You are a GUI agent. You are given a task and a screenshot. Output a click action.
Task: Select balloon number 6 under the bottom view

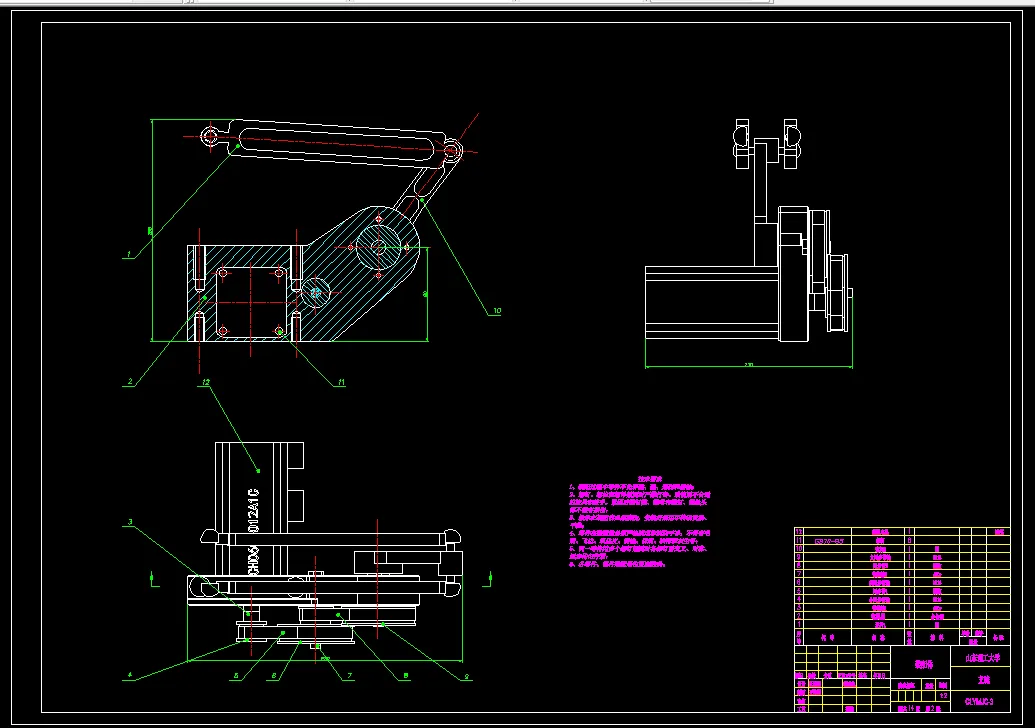pos(274,675)
